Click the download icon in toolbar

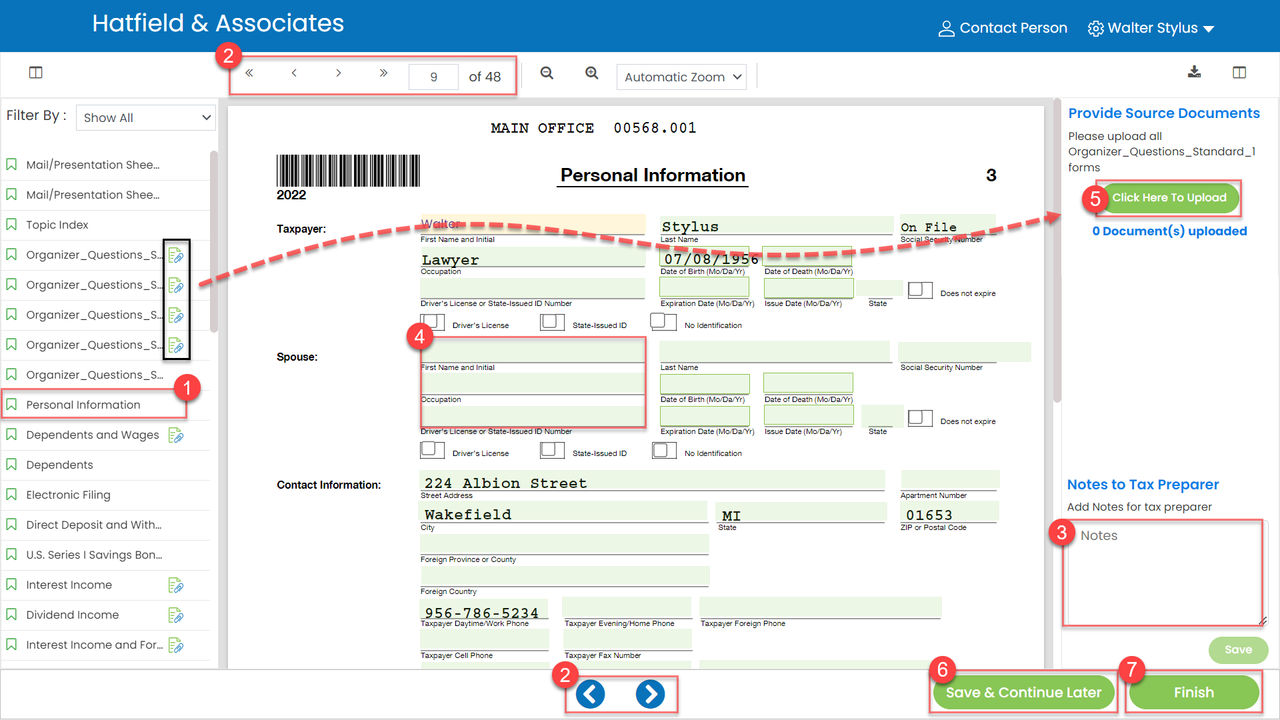click(x=1194, y=72)
